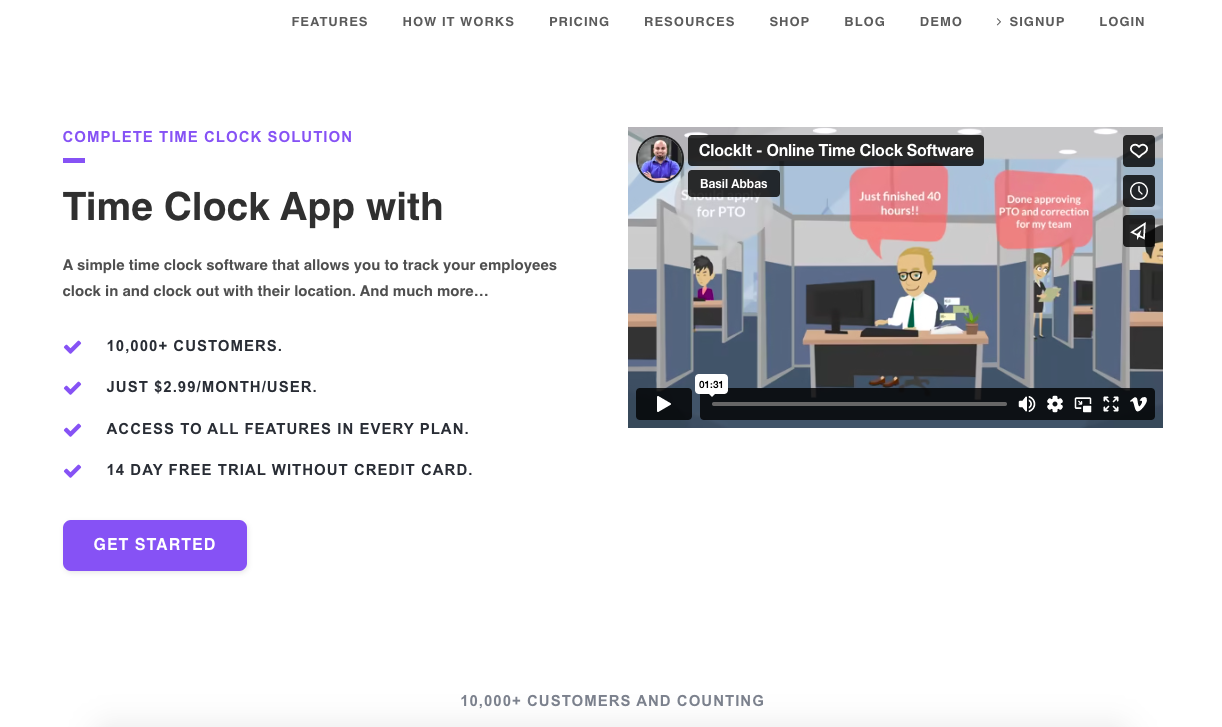The width and height of the screenshot is (1222, 727).
Task: Click Basil Abbas profile avatar
Action: [660, 159]
